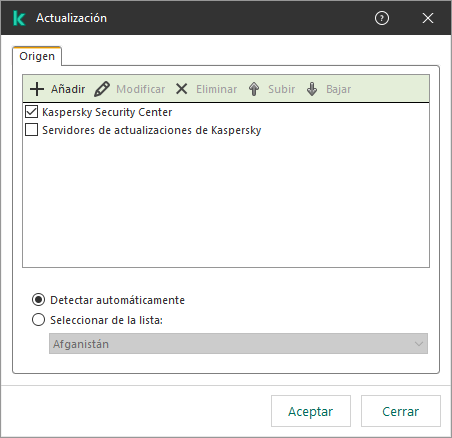Select Detectar automáticamente radio button
The height and width of the screenshot is (438, 452).
click(38, 300)
